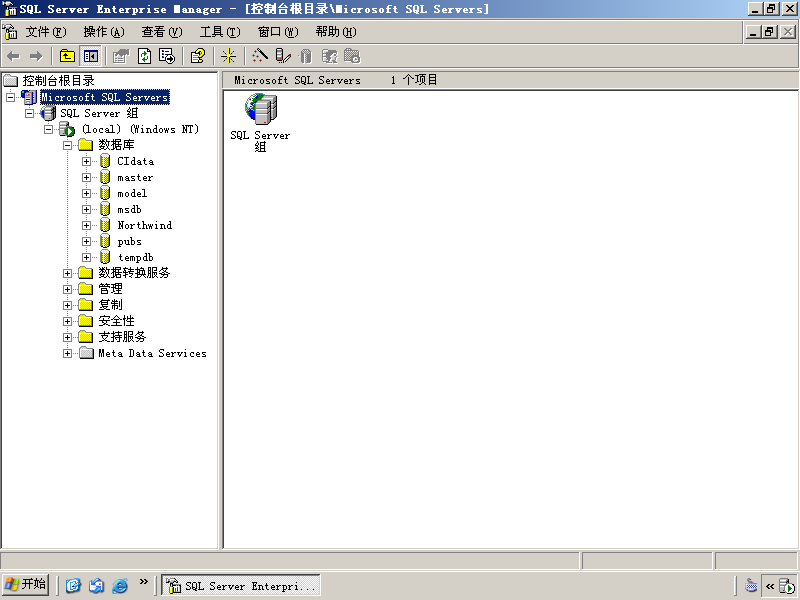800x600 pixels.
Task: Click the New Database cylinder toolbar icon
Action: pos(306,56)
